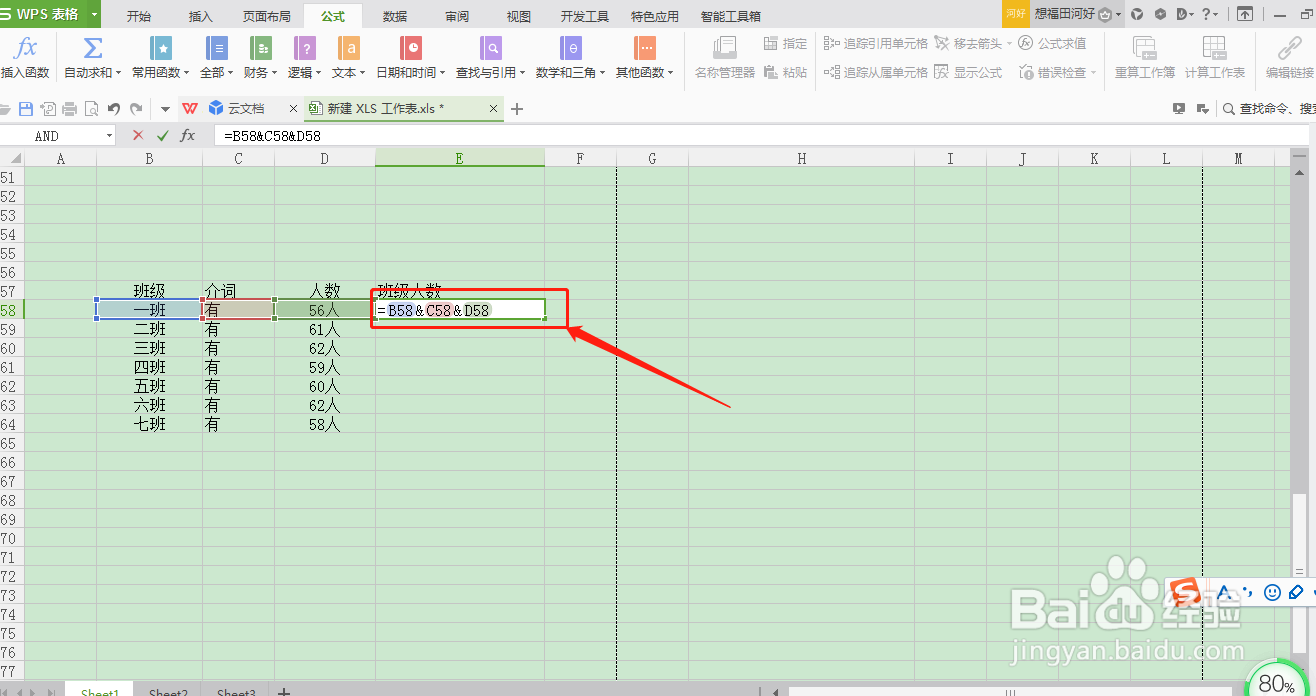The image size is (1316, 696).
Task: Click the 查找命令 search box
Action: (x=1268, y=109)
